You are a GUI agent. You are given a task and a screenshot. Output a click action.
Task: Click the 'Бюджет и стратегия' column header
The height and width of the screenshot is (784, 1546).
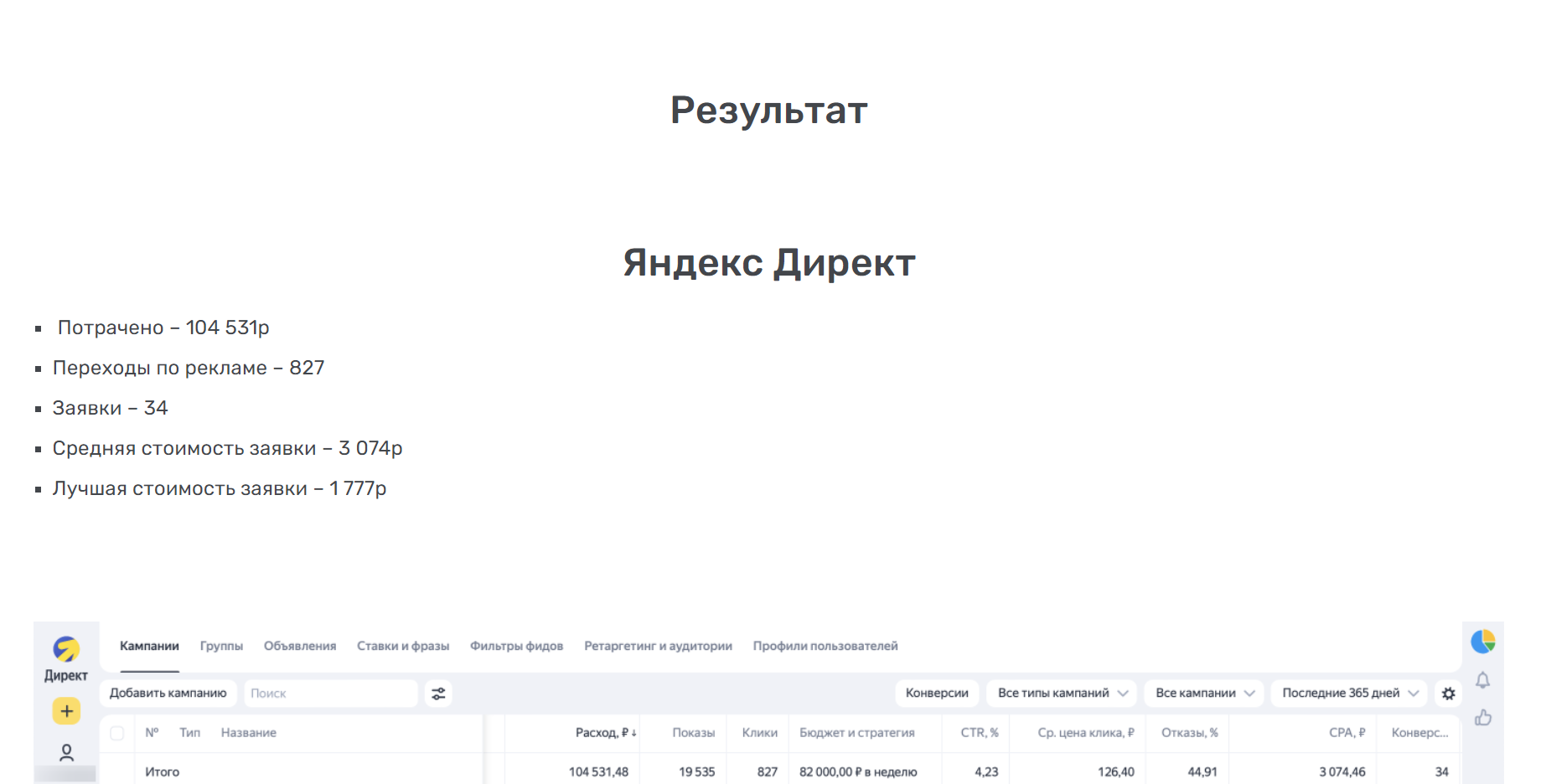point(856,733)
